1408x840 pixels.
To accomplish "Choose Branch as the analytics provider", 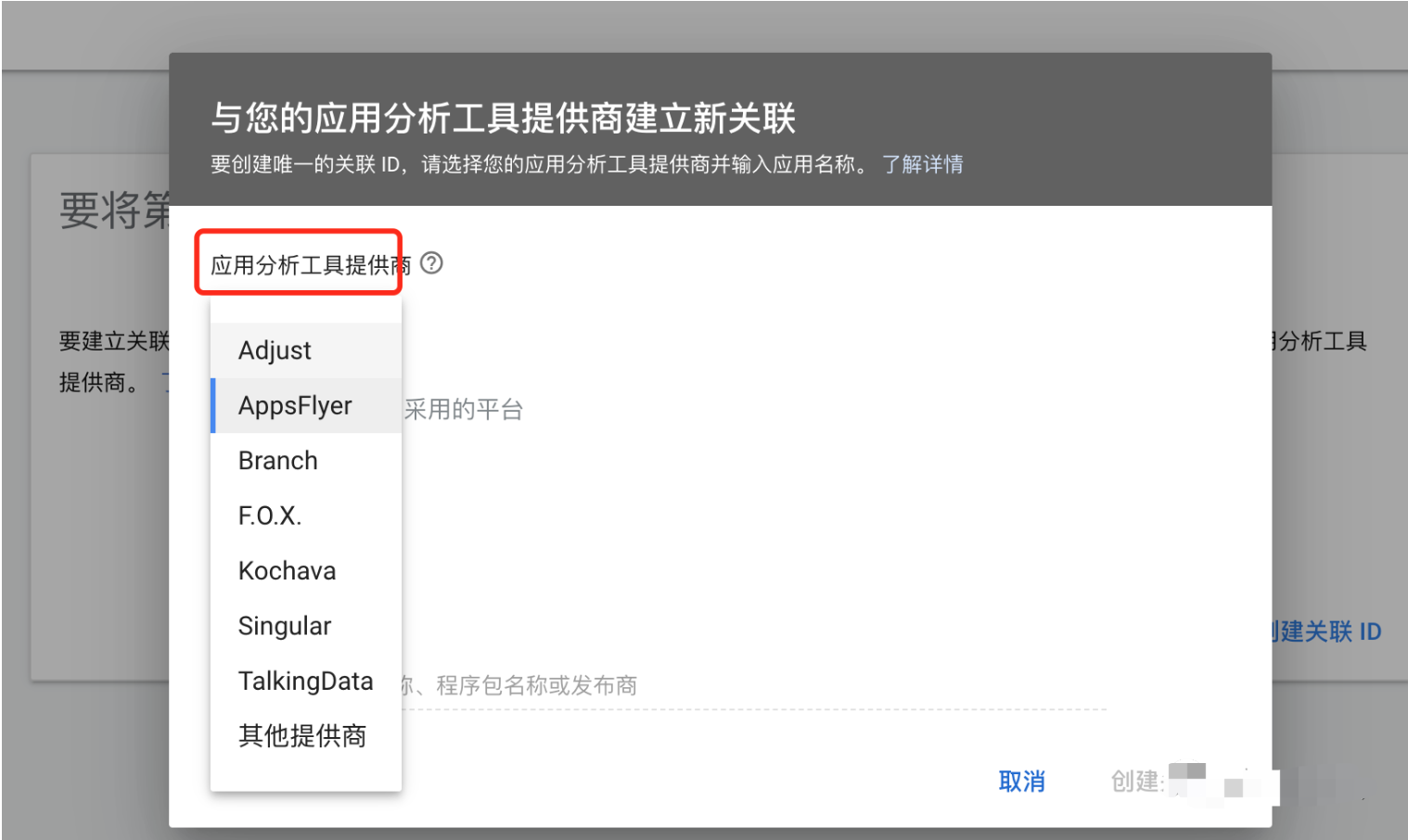I will point(277,460).
